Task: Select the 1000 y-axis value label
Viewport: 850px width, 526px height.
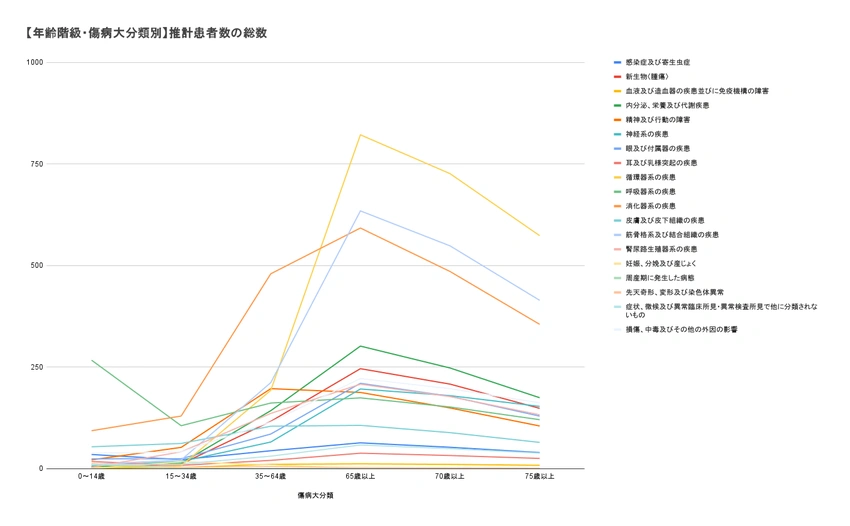Action: (x=35, y=63)
